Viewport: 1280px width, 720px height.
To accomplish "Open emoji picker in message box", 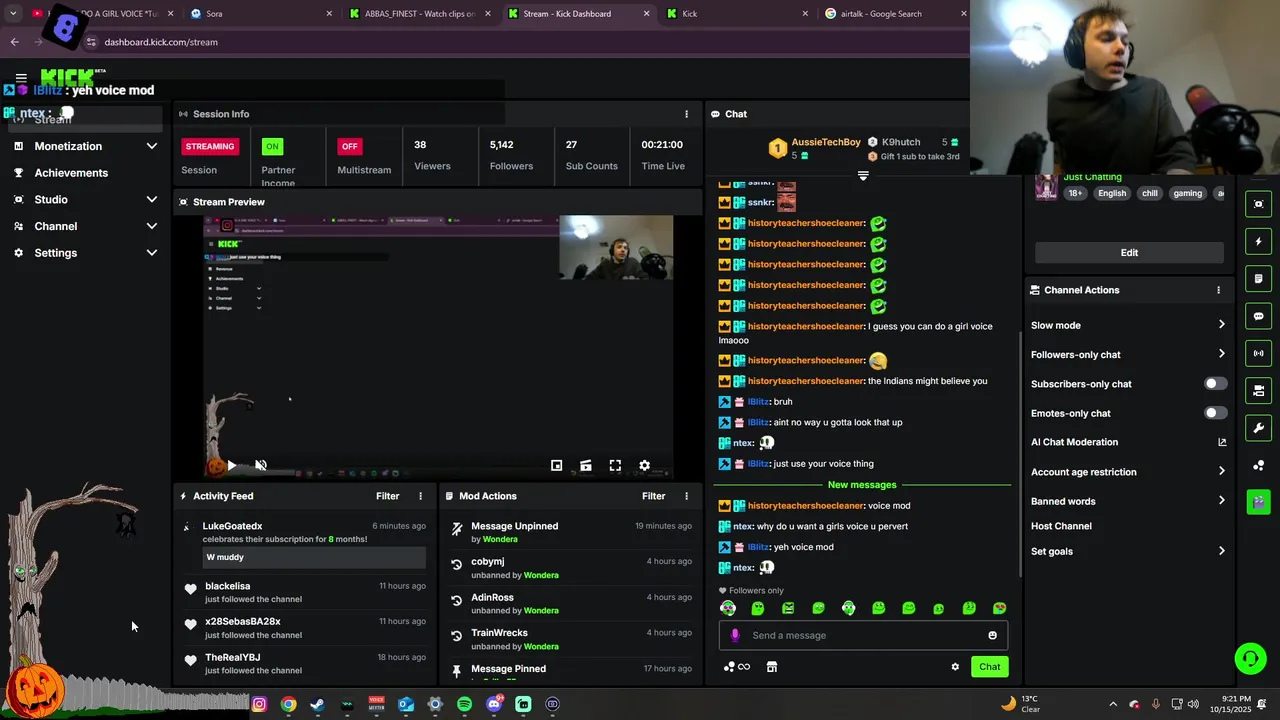I will coord(992,635).
